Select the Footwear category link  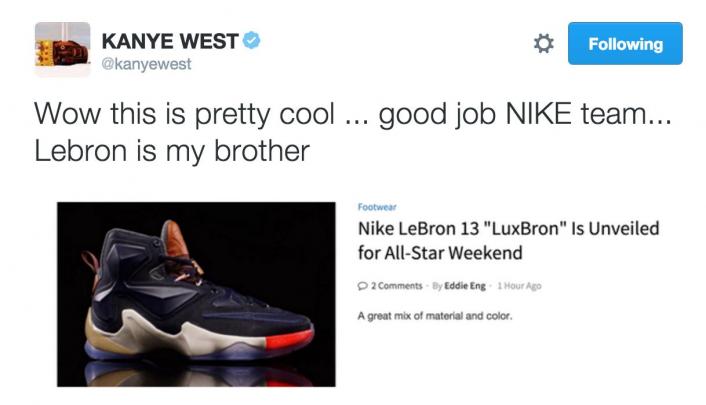[377, 207]
